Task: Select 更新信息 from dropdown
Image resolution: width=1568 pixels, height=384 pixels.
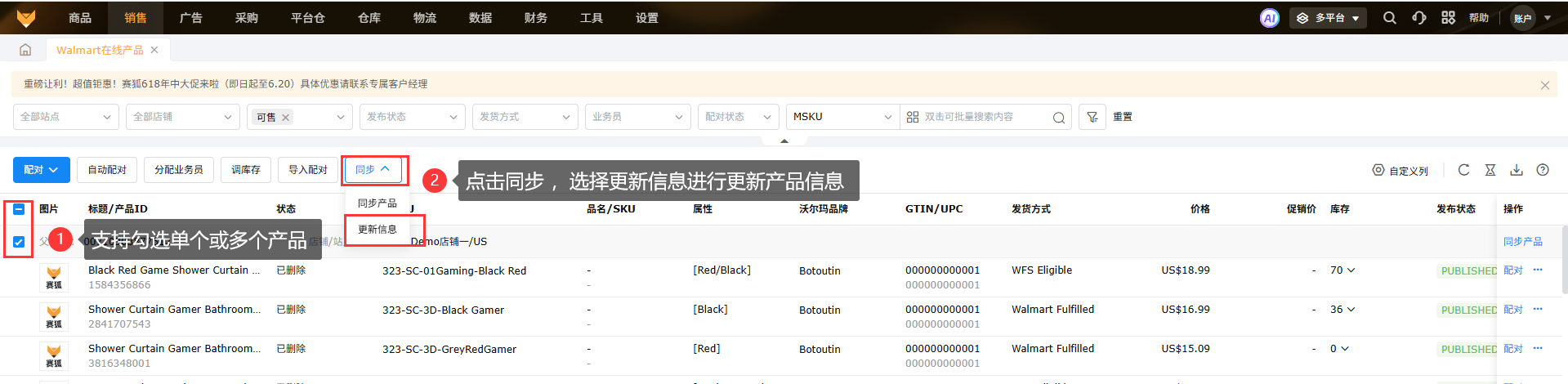Action: pyautogui.click(x=377, y=230)
